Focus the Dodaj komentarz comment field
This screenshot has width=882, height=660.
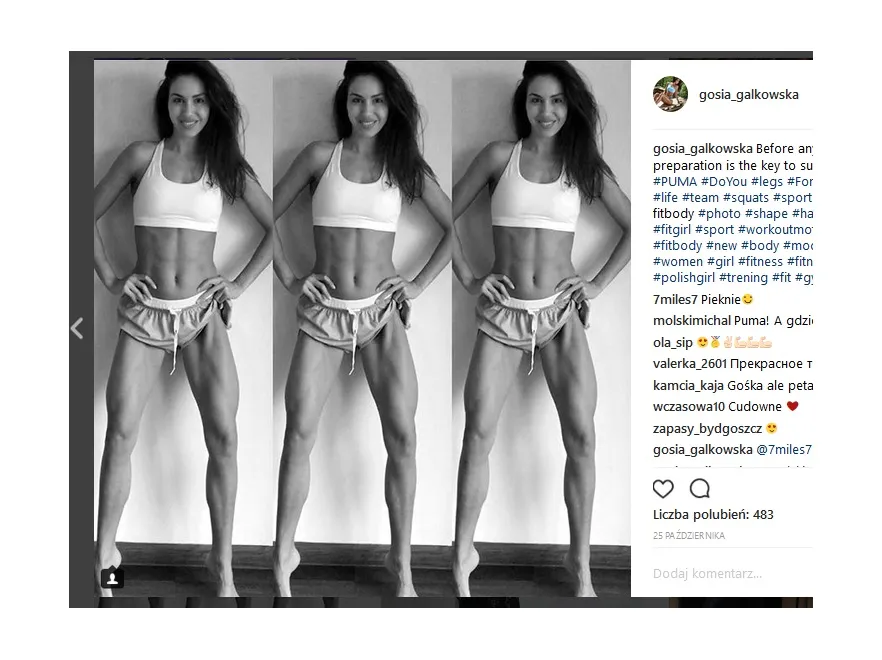[x=731, y=574]
